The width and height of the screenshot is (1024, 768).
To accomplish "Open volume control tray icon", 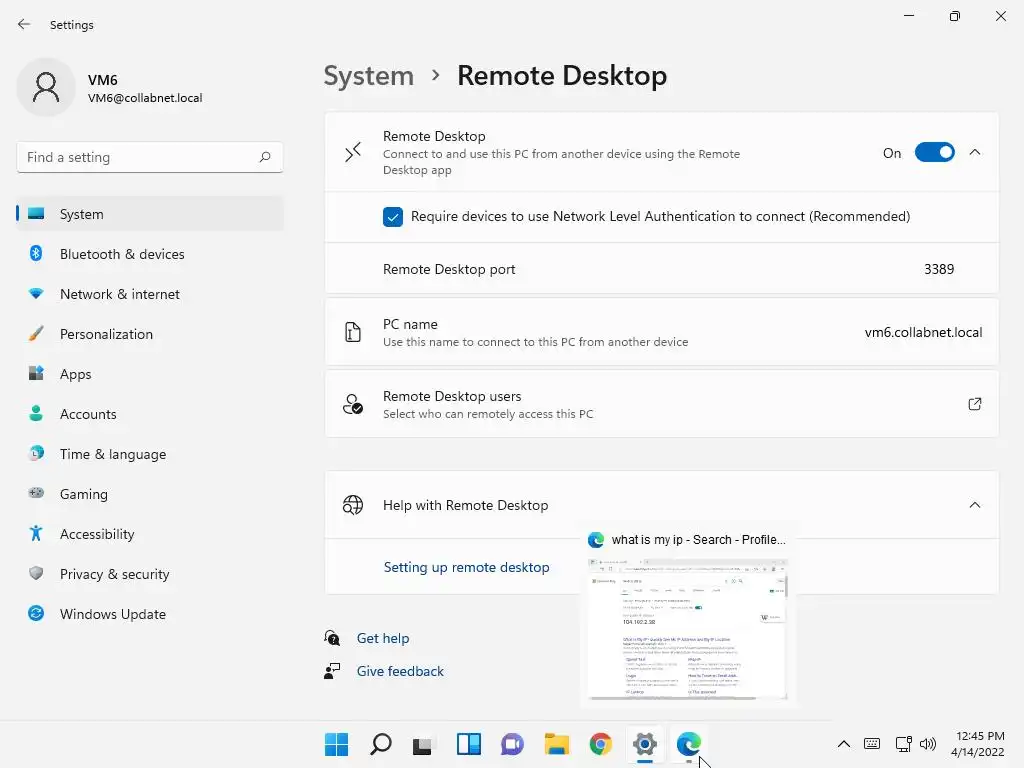I will coord(928,744).
